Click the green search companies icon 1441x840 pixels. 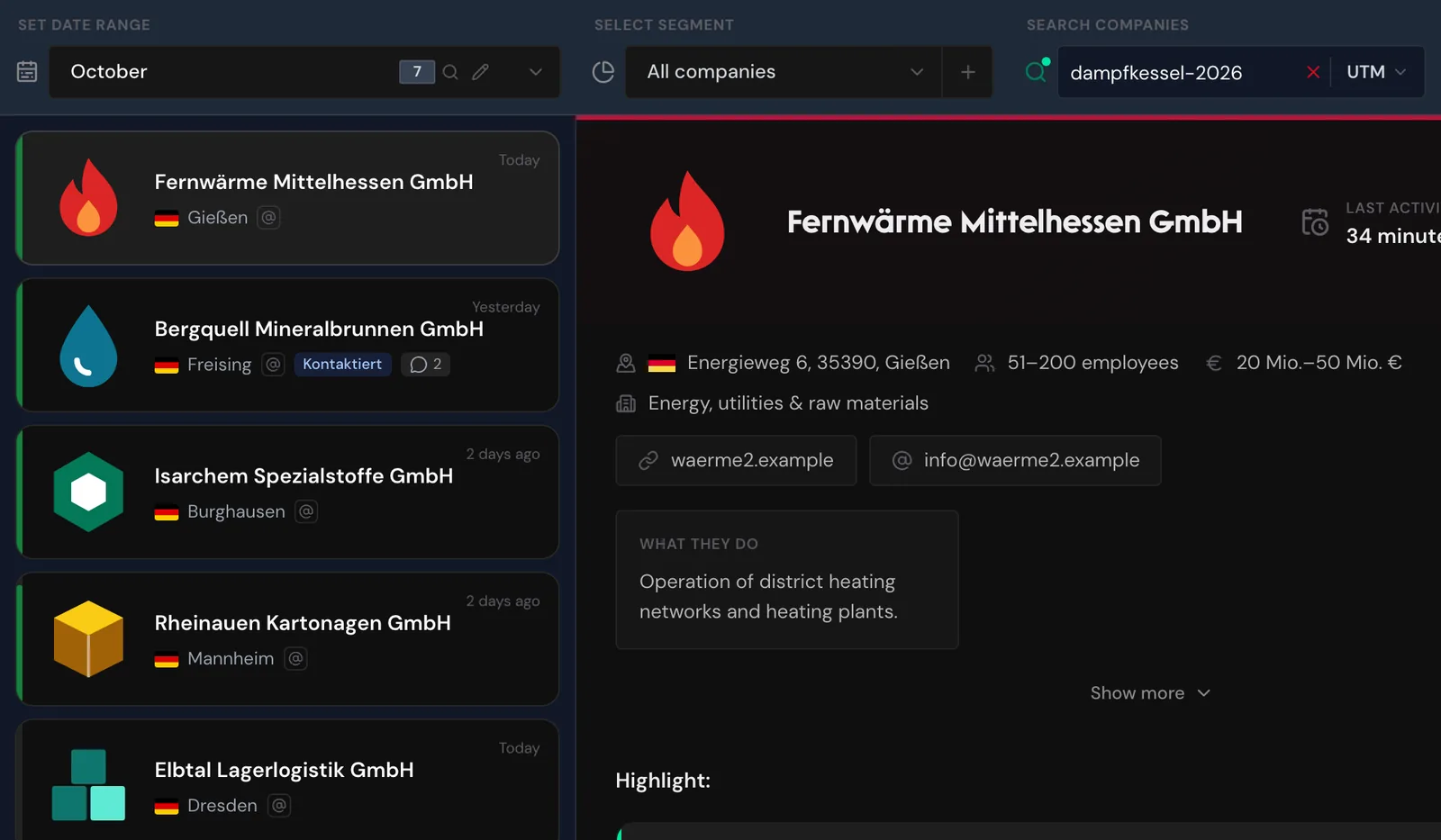(x=1038, y=70)
